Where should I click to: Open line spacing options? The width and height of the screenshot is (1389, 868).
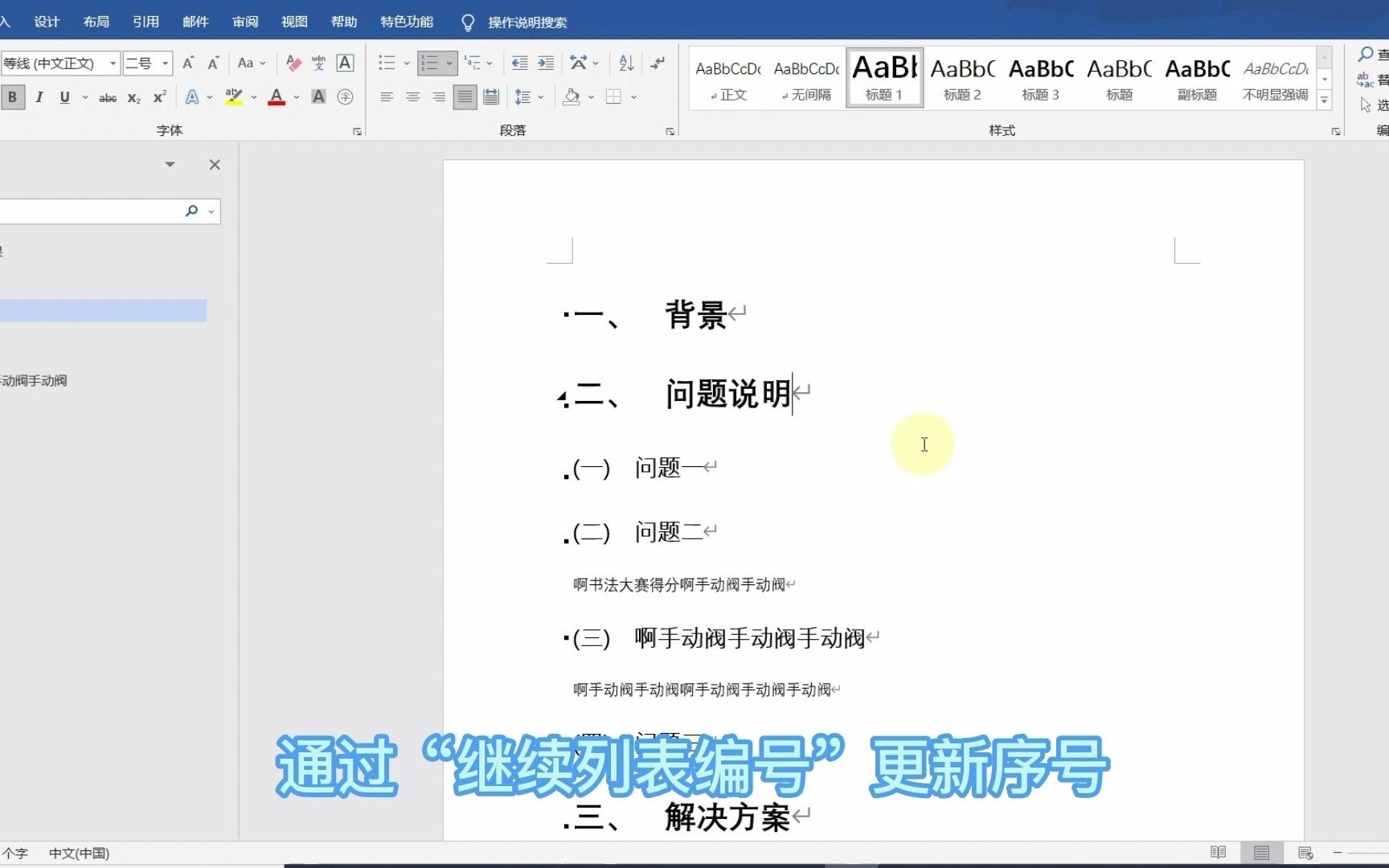click(523, 97)
